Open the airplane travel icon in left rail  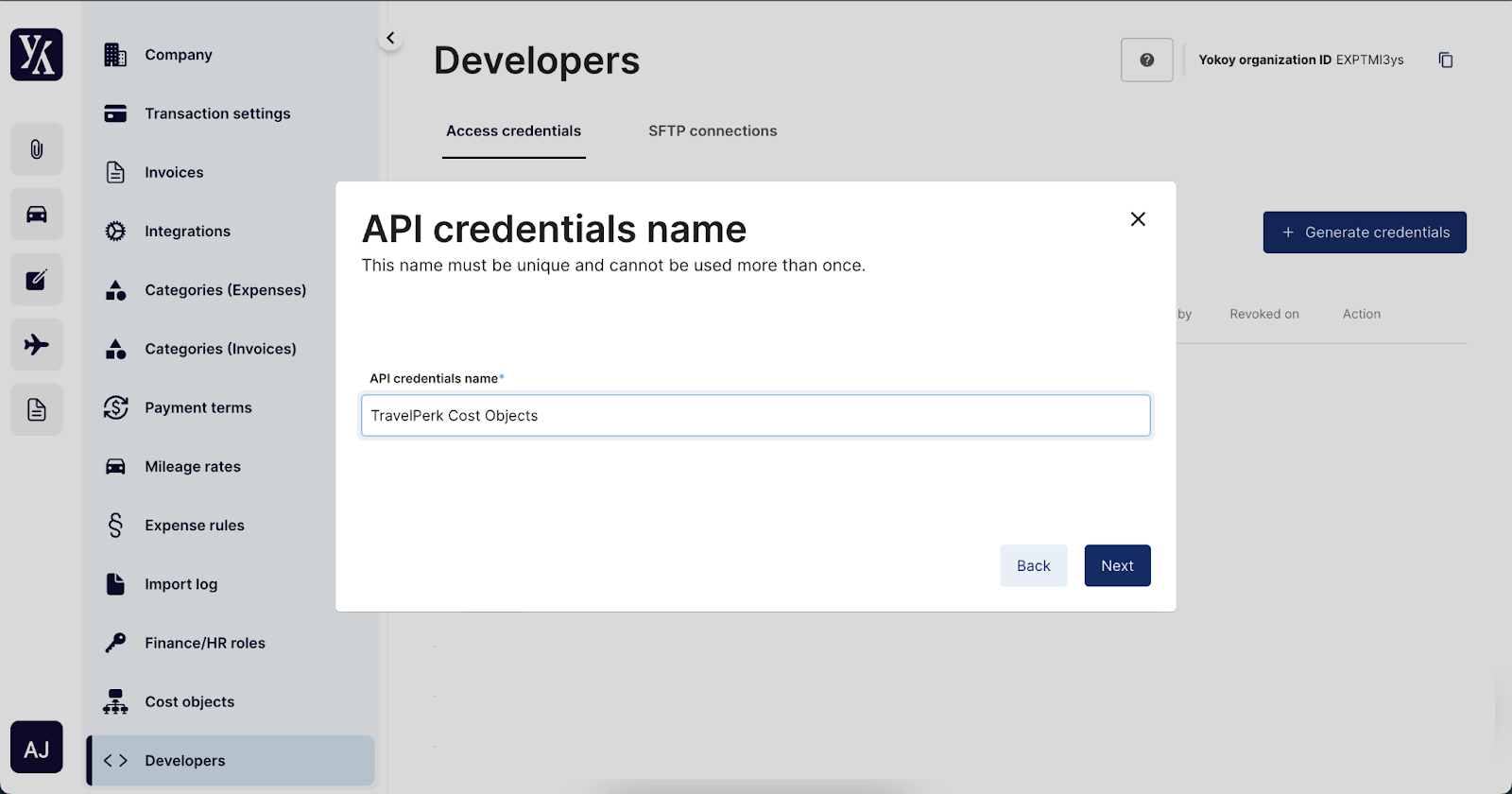(x=37, y=344)
